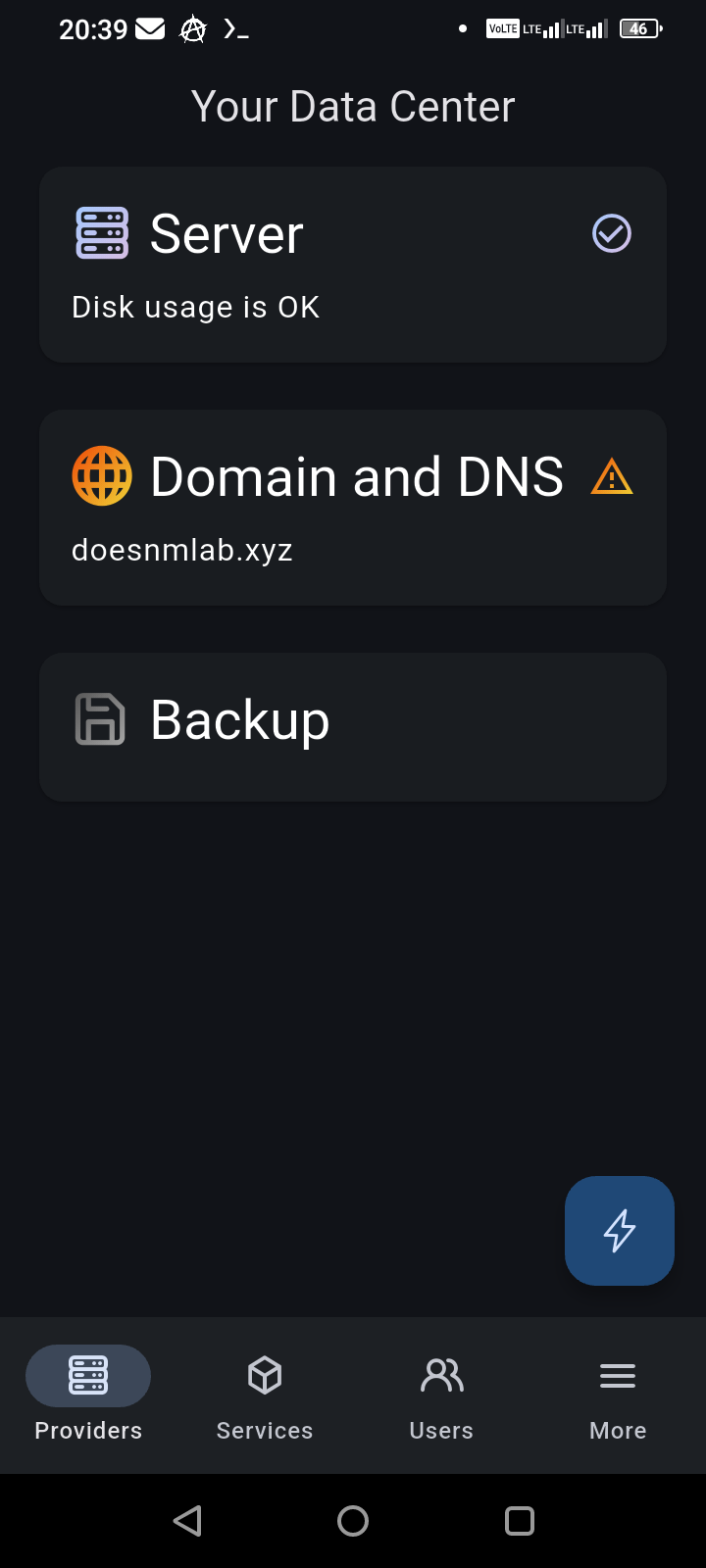Open the More menu tab
The width and height of the screenshot is (706, 1568).
click(x=618, y=1394)
